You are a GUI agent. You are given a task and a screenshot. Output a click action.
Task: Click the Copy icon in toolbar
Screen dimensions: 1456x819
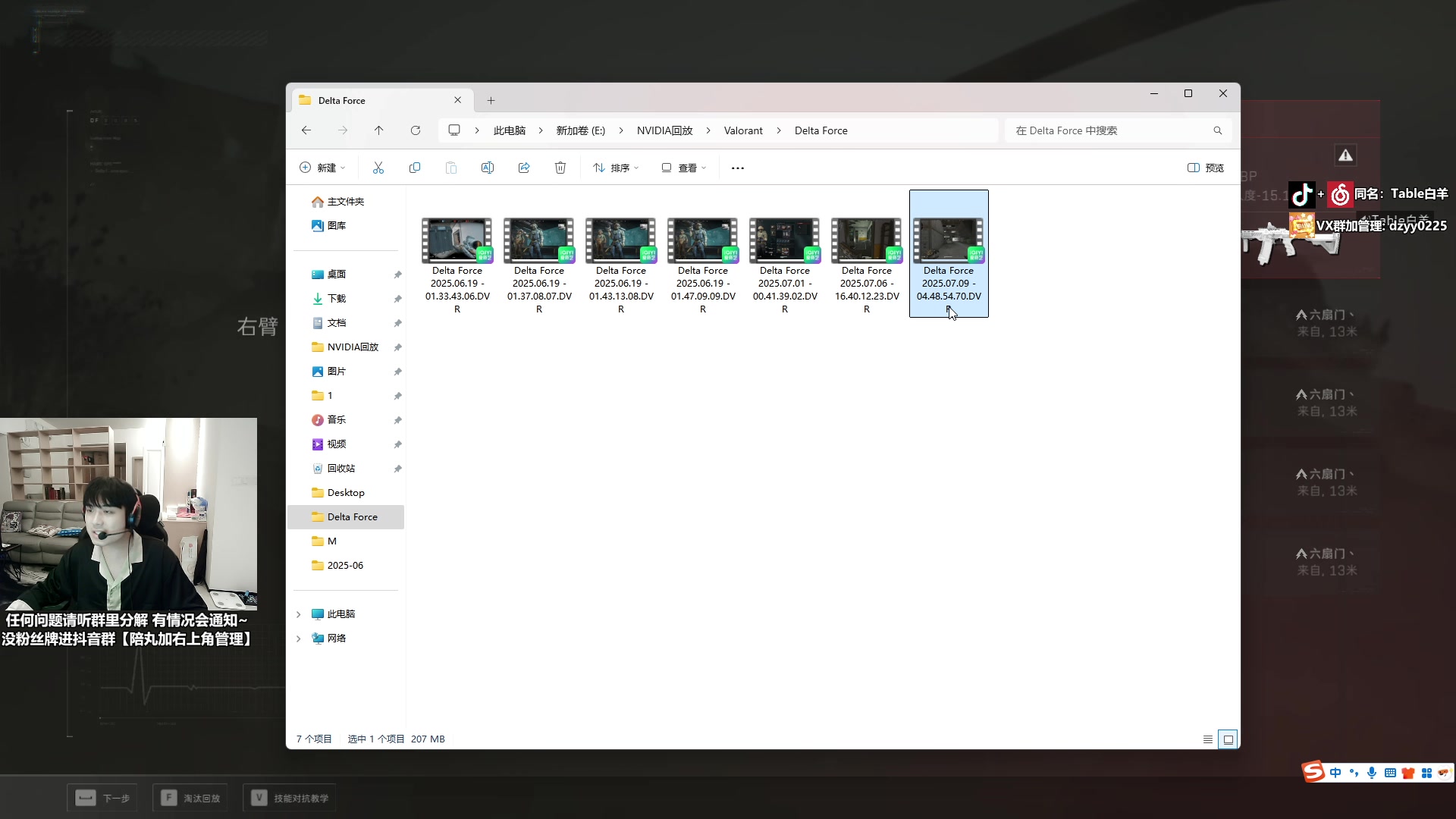point(415,168)
